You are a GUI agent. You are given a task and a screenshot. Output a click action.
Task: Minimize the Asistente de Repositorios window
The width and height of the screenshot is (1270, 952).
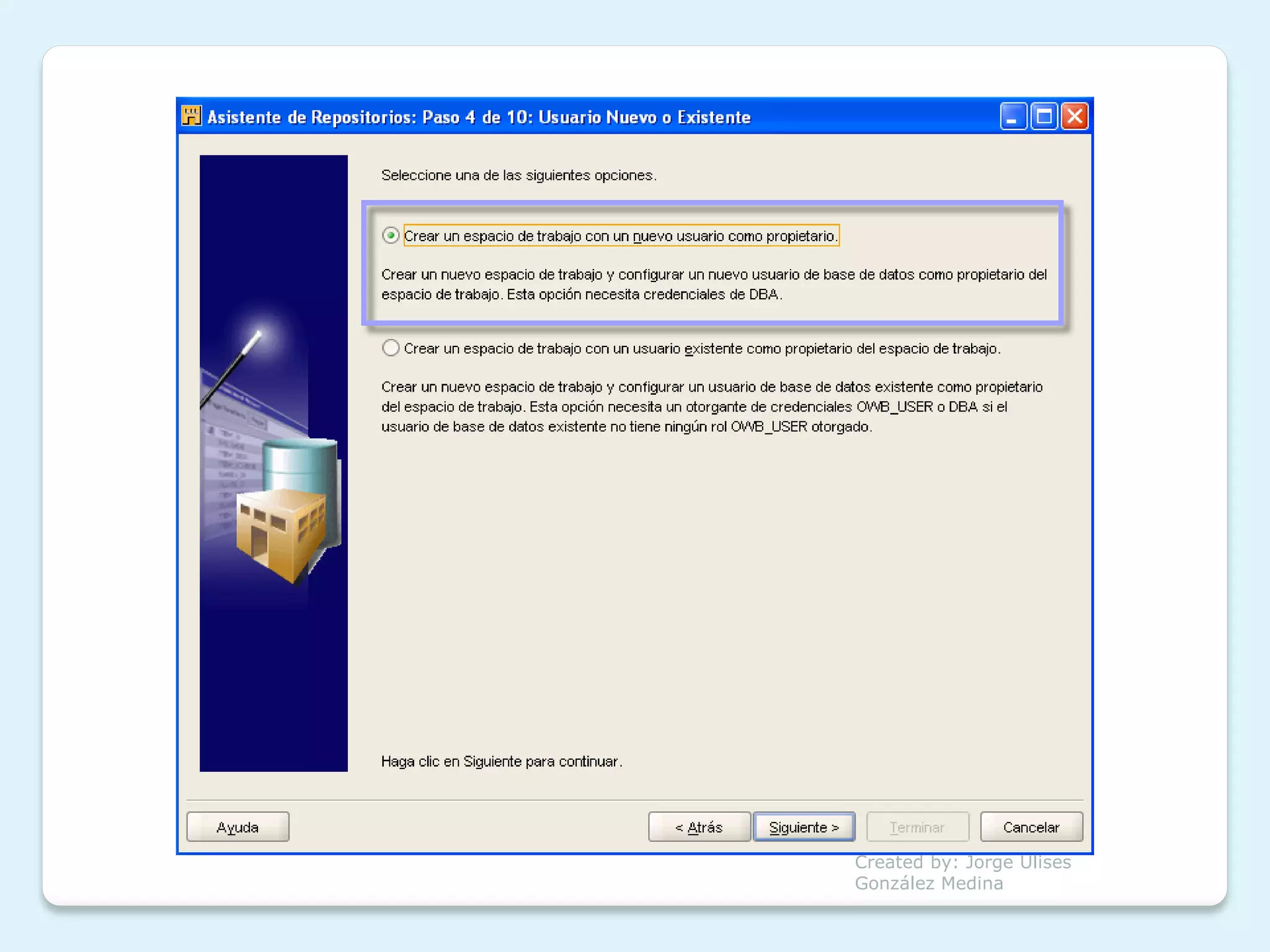(x=1013, y=117)
